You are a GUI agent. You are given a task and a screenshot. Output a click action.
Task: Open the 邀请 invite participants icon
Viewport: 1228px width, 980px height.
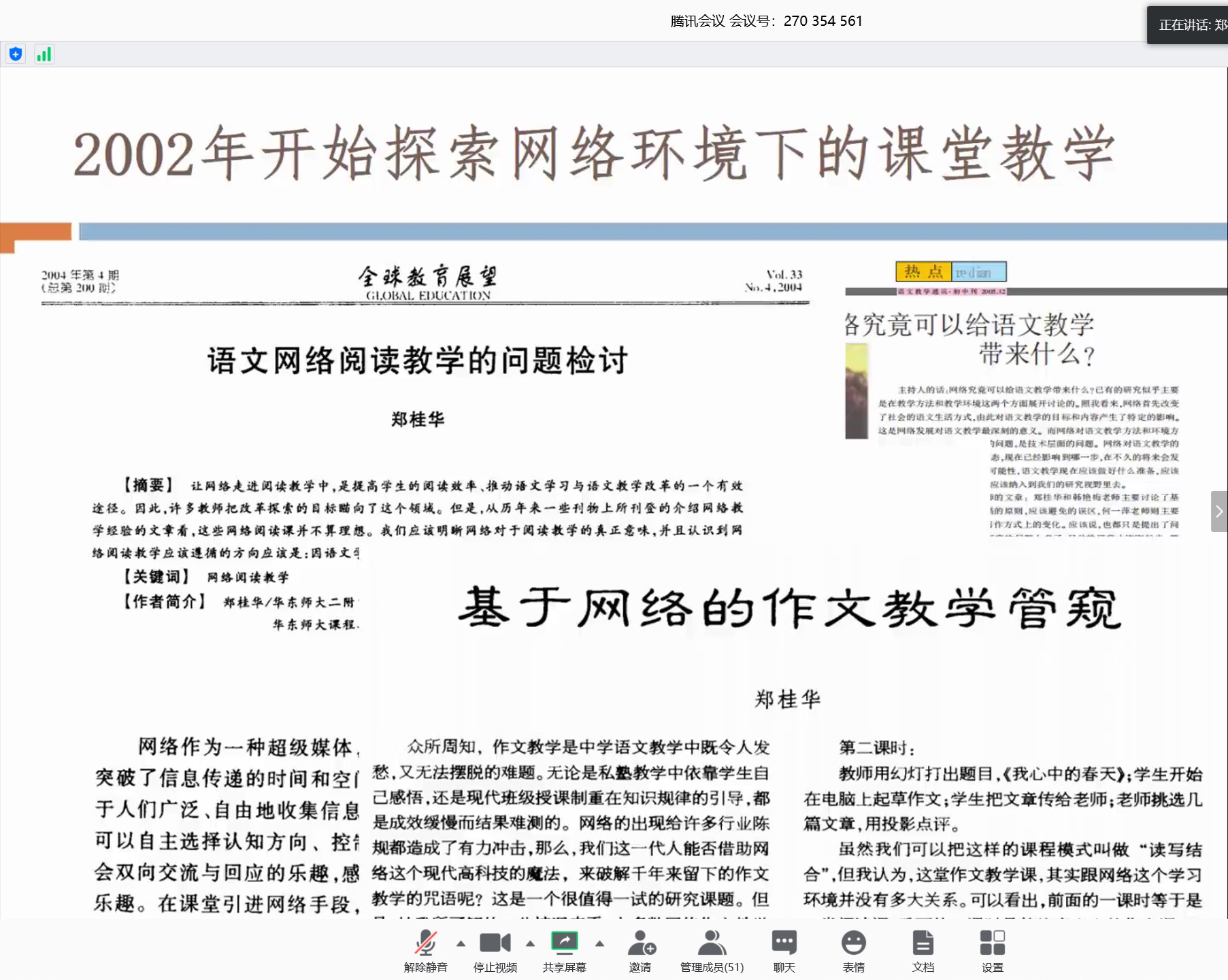click(640, 951)
